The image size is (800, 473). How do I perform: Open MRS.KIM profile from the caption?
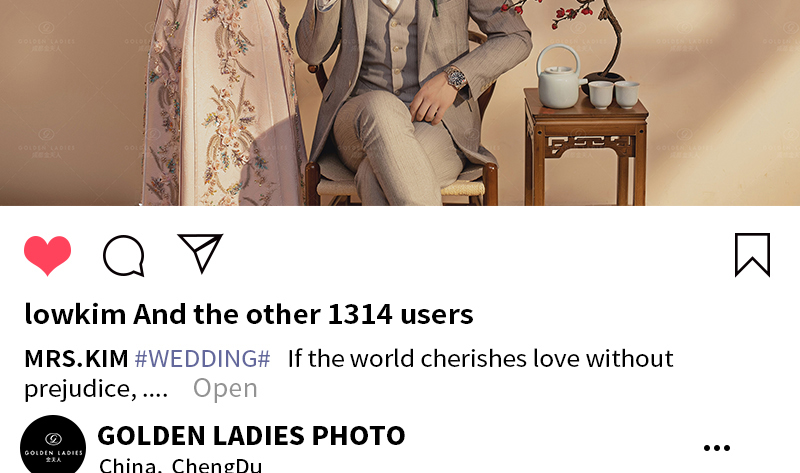pyautogui.click(x=76, y=359)
